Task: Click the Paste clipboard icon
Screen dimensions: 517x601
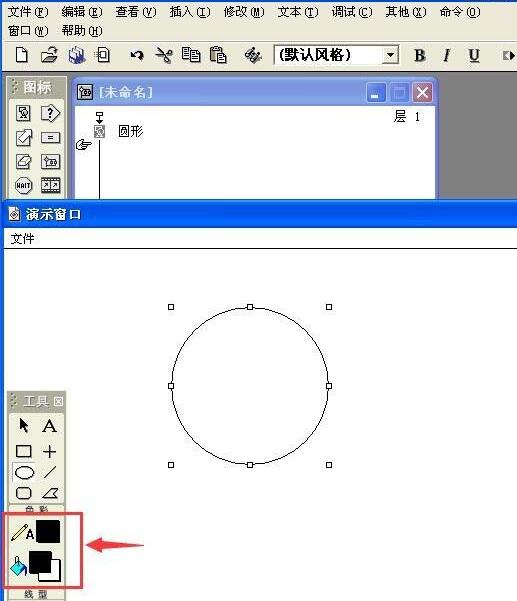Action: pos(218,55)
